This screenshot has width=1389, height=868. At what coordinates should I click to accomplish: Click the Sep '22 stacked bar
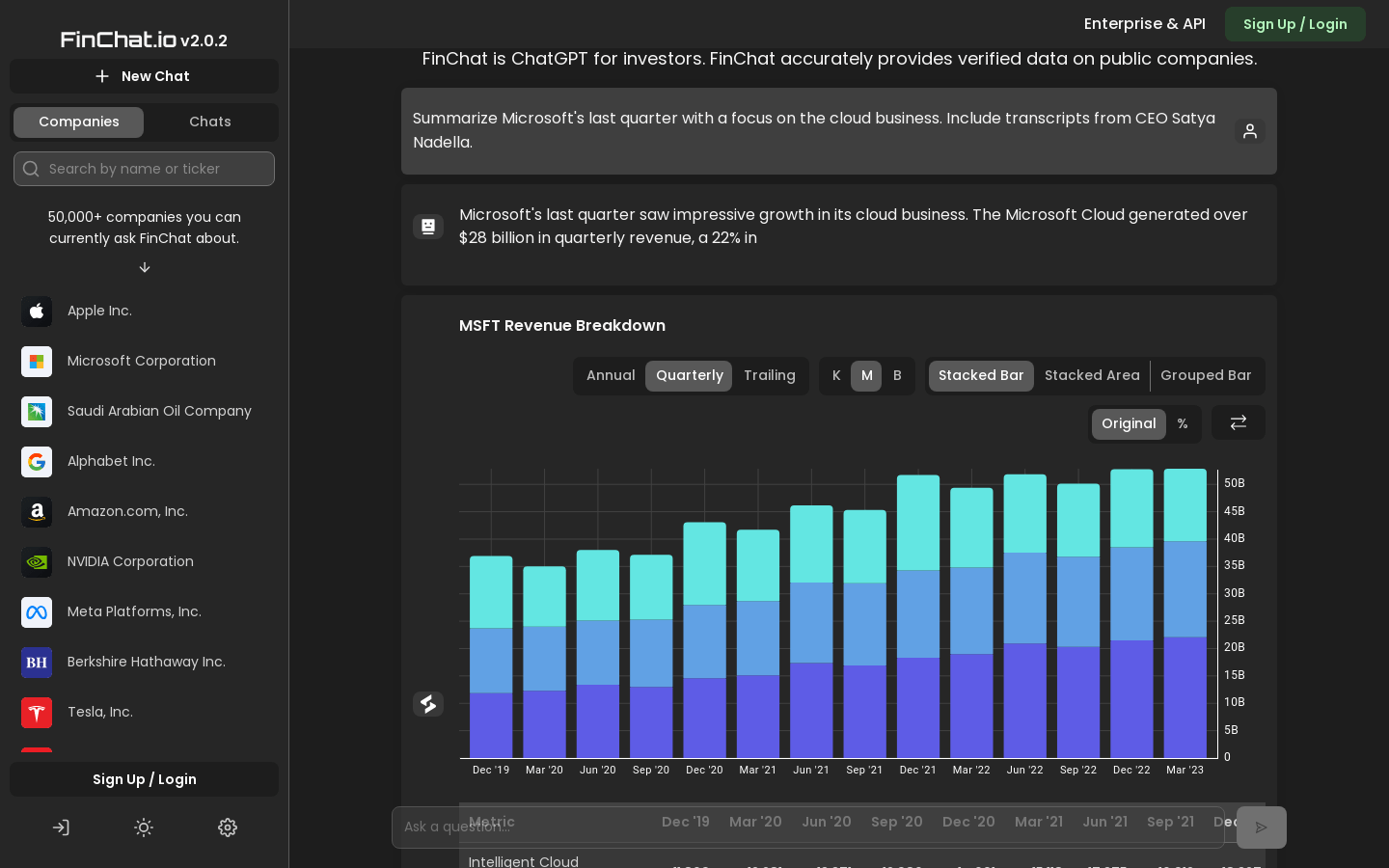pyautogui.click(x=1078, y=621)
